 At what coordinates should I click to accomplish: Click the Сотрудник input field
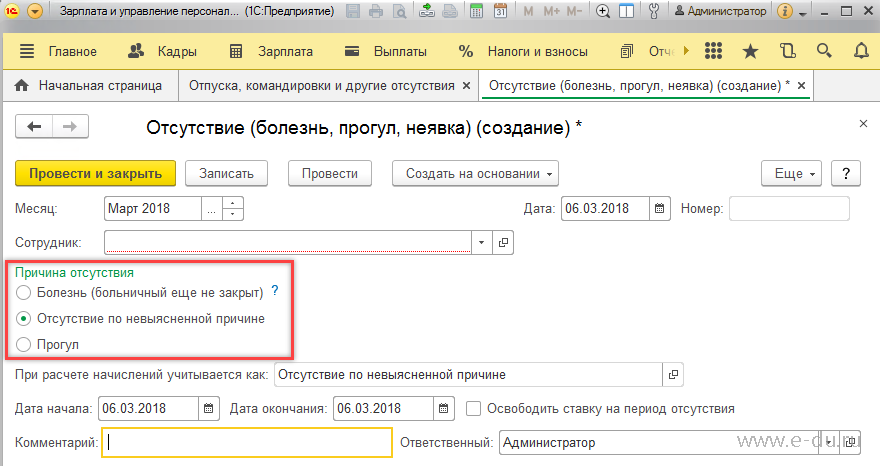click(x=287, y=243)
